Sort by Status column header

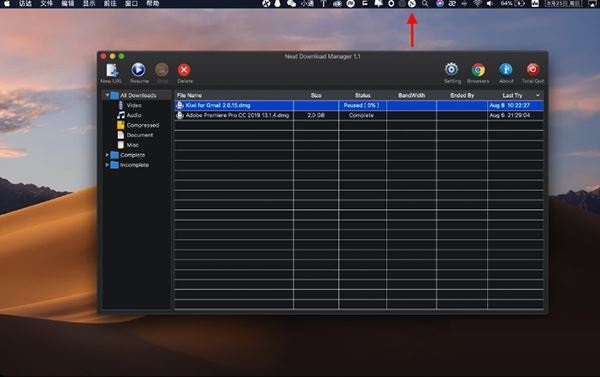click(362, 95)
